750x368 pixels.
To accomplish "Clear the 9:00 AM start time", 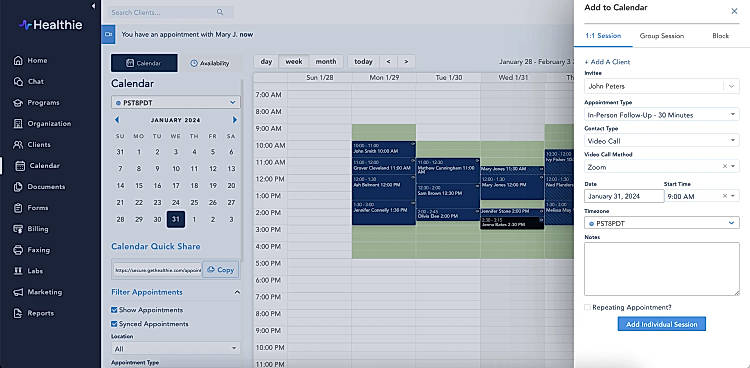I will 725,196.
